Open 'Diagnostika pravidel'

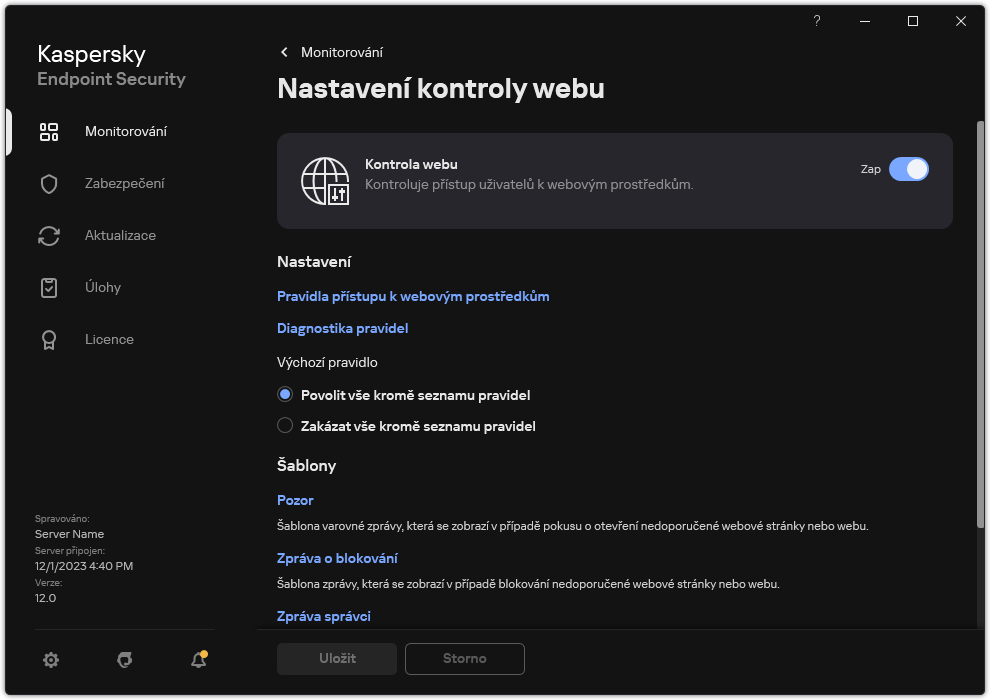342,328
